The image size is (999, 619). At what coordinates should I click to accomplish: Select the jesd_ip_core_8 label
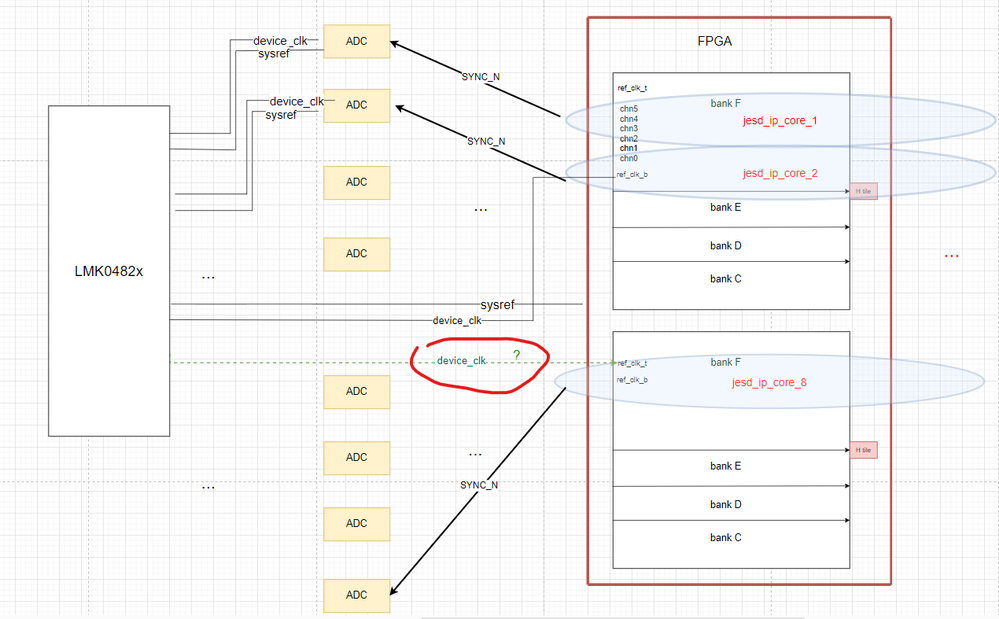(x=769, y=382)
